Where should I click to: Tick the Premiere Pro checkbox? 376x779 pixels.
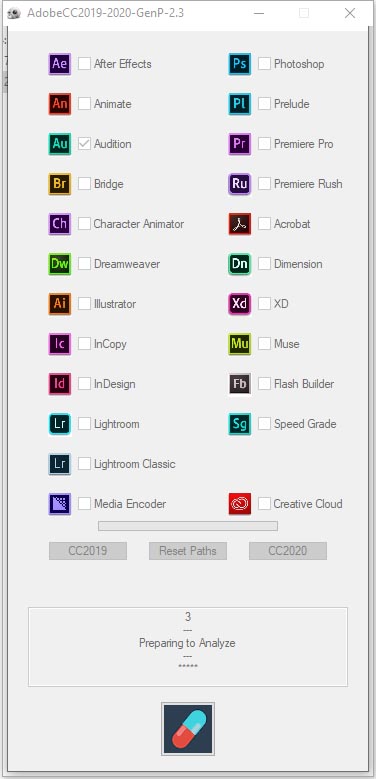tap(265, 144)
